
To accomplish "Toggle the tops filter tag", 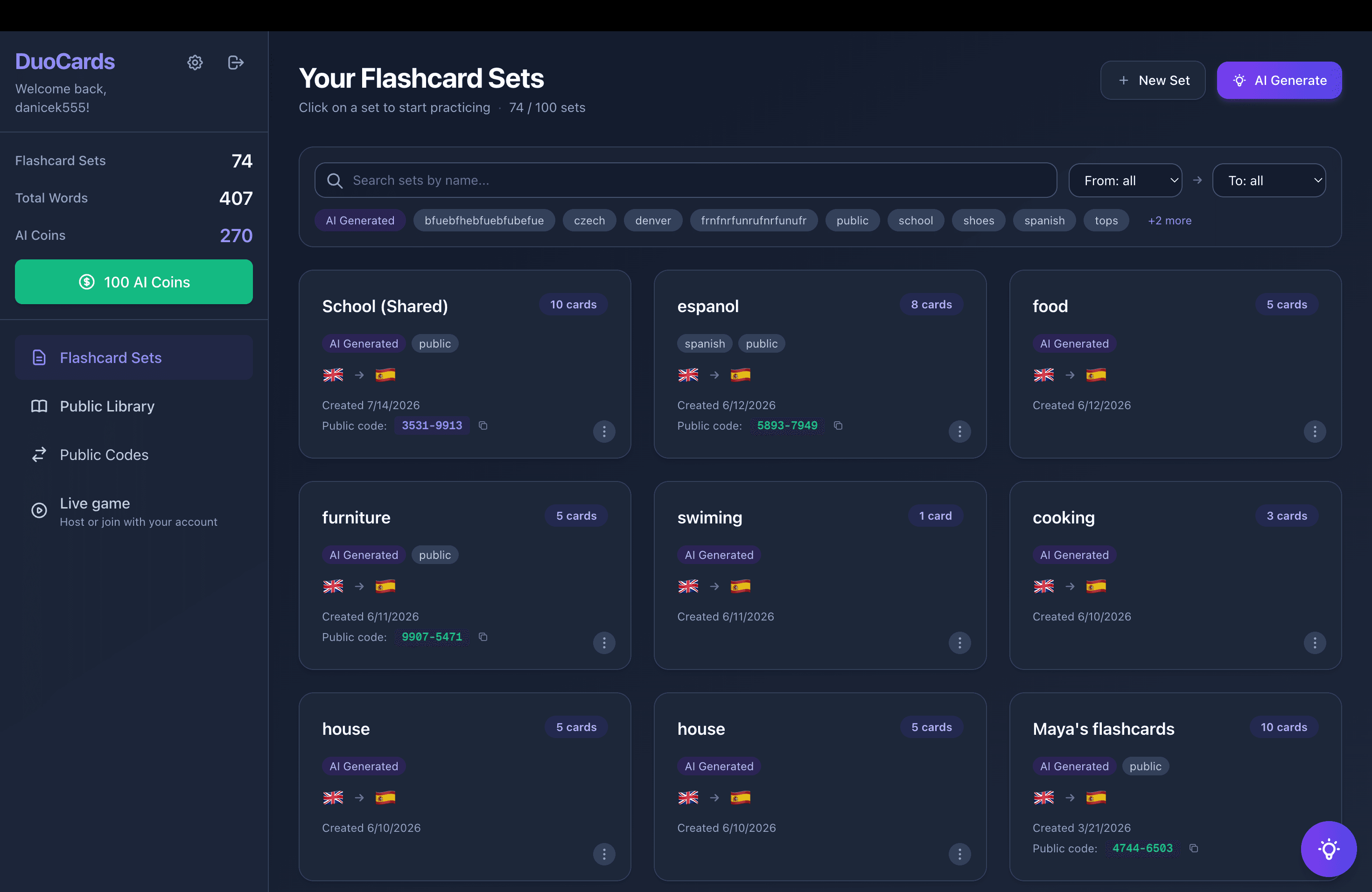I will (x=1106, y=220).
